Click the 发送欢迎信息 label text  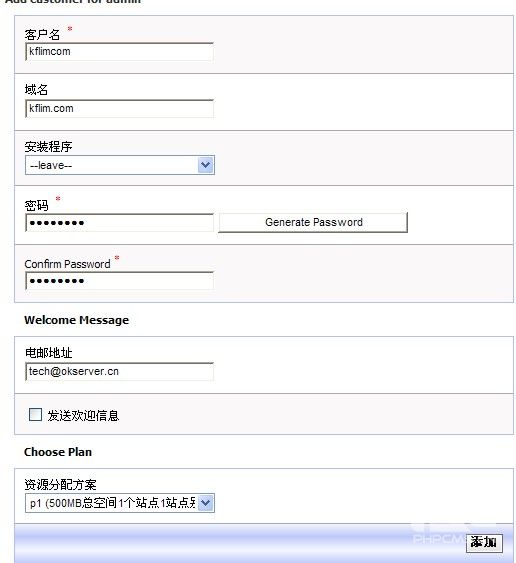[x=83, y=415]
